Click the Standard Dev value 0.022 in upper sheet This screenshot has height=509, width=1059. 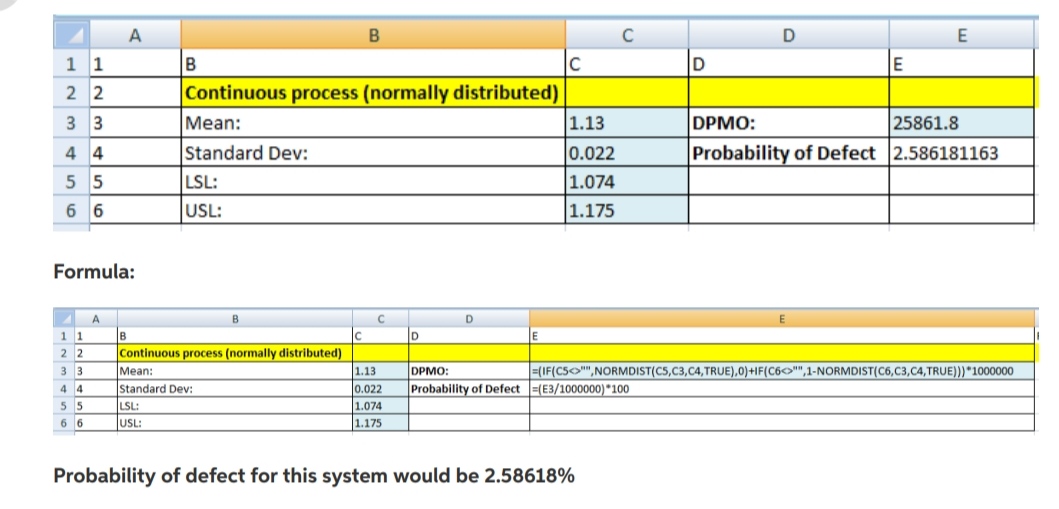(x=626, y=154)
